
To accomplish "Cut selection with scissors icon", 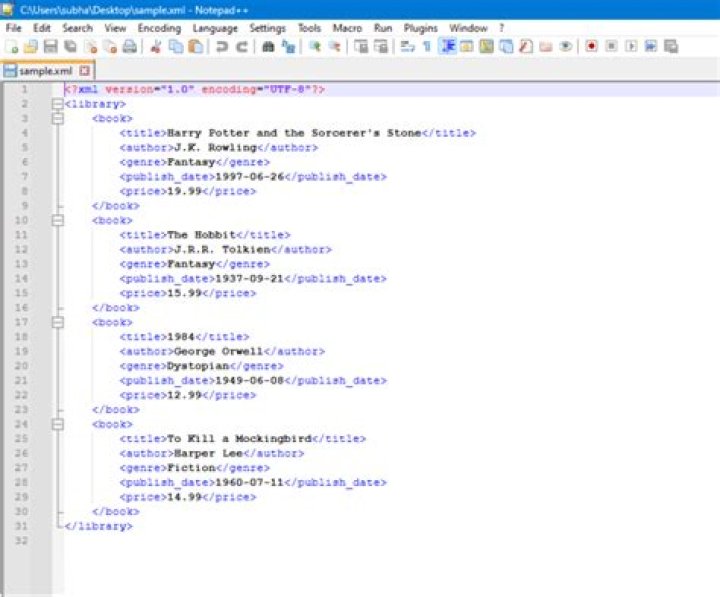I will click(156, 46).
